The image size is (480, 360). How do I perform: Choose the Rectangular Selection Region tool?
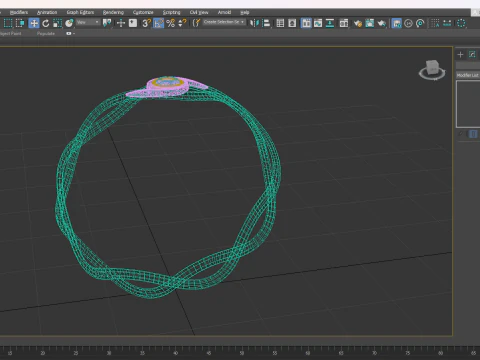point(8,23)
